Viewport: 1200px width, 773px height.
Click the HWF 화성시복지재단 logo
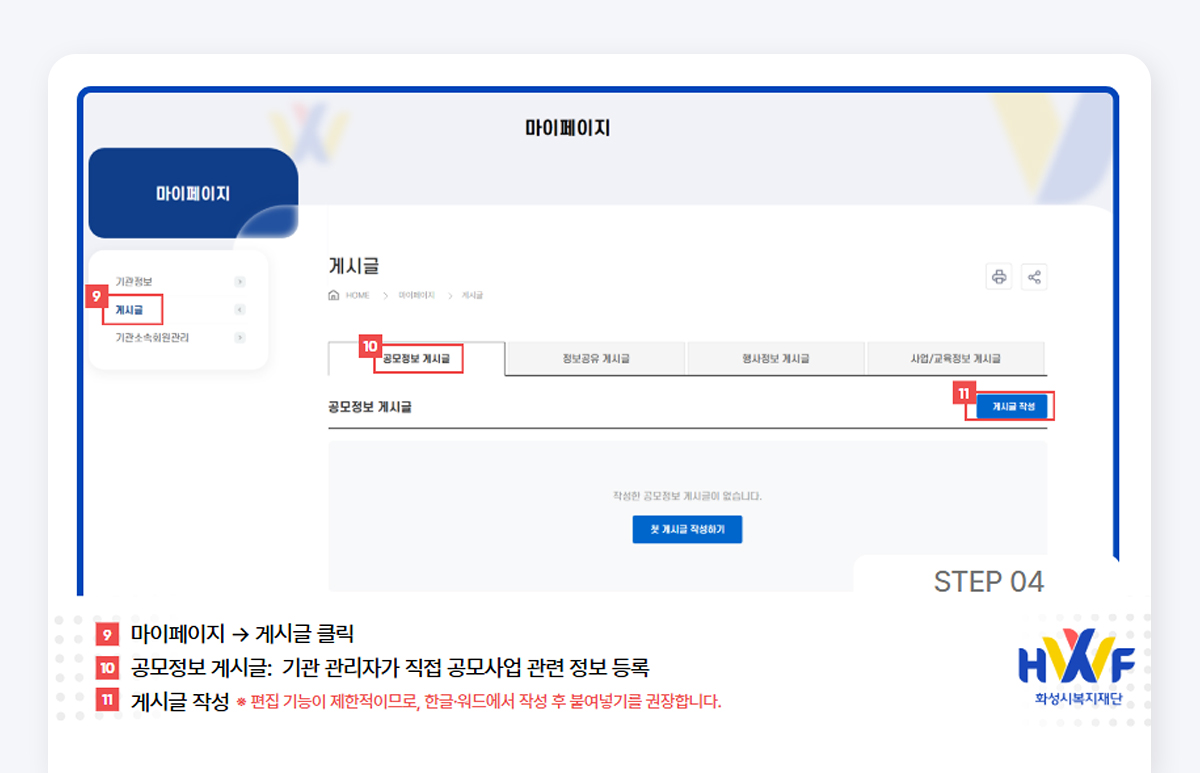pos(1077,665)
